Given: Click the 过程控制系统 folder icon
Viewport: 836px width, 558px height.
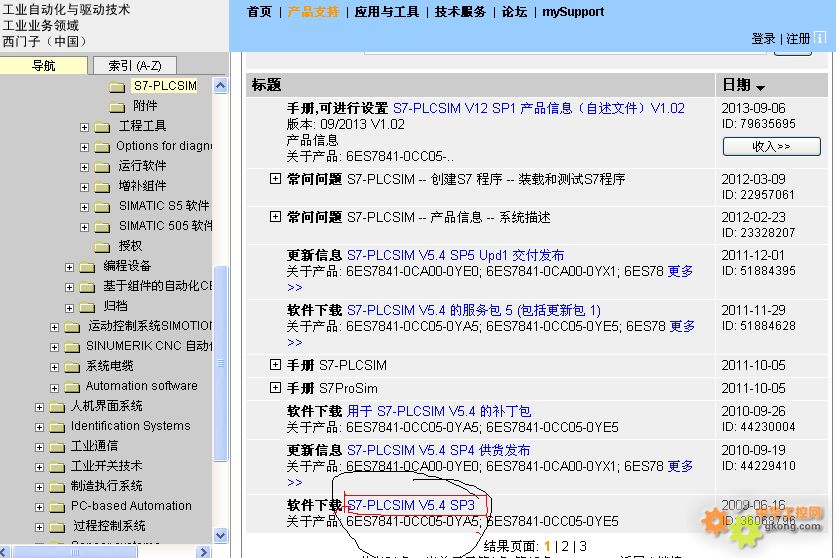Looking at the screenshot, I should [x=58, y=527].
